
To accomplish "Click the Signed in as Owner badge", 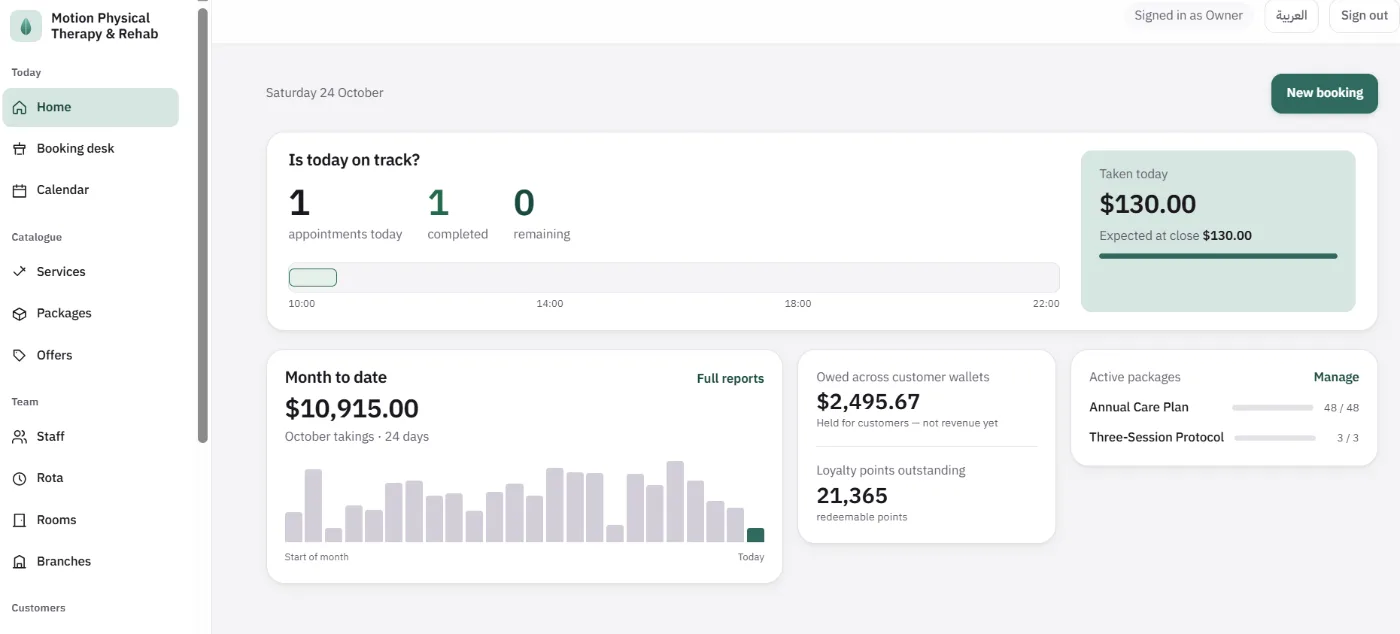I will coord(1188,16).
